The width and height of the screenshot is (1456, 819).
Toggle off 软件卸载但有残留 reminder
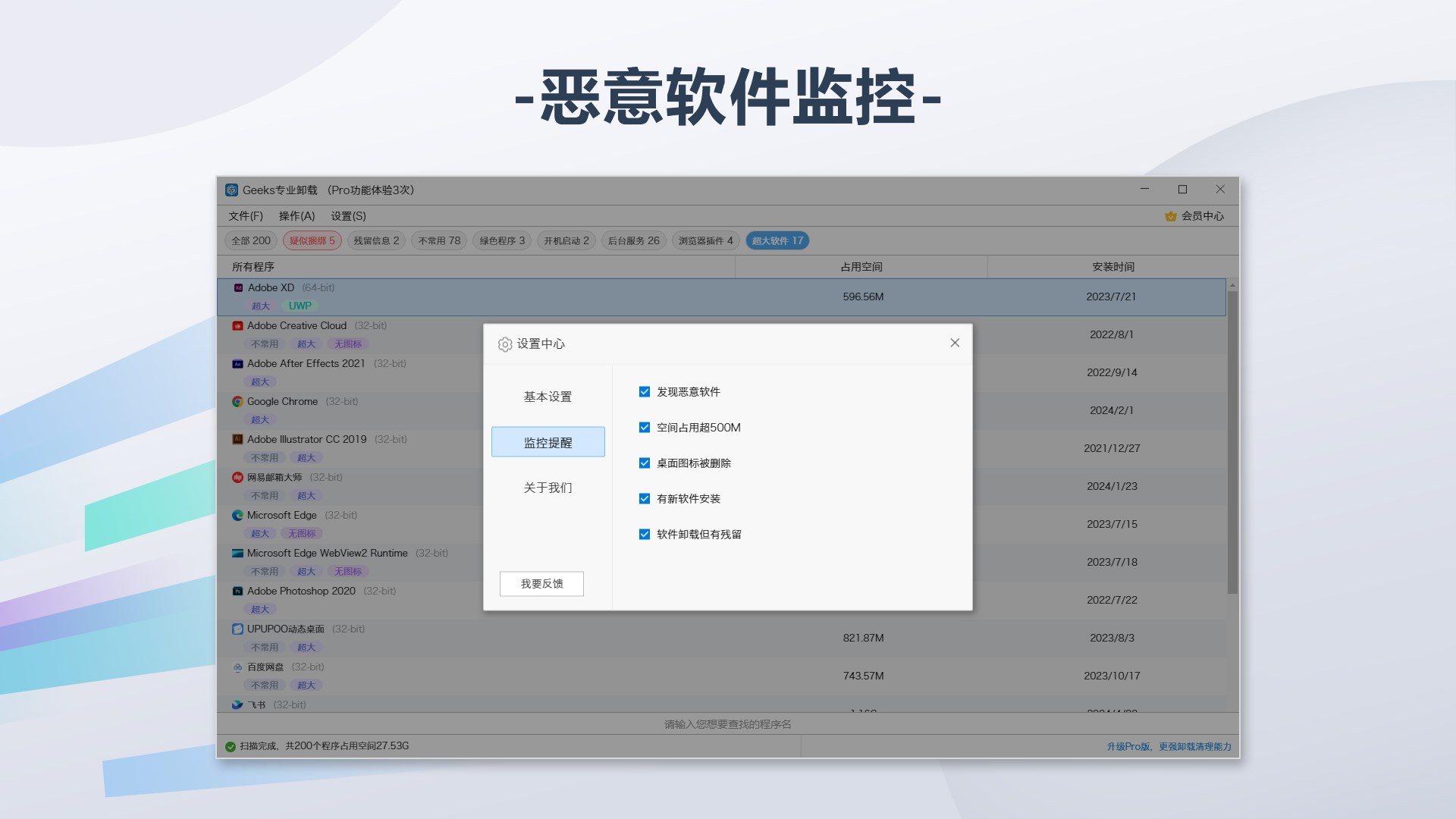[x=645, y=534]
